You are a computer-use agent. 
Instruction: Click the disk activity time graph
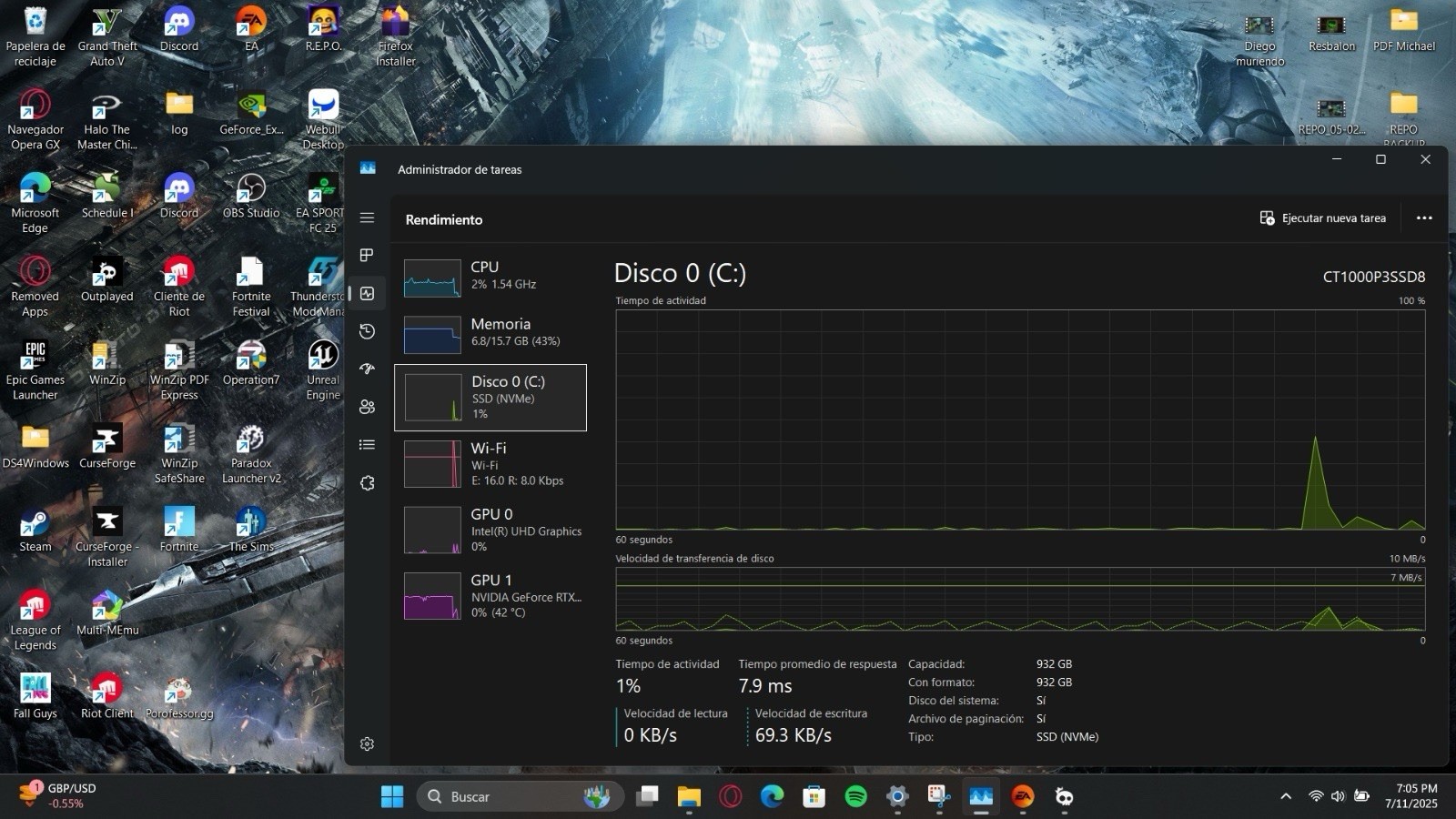coord(1020,420)
